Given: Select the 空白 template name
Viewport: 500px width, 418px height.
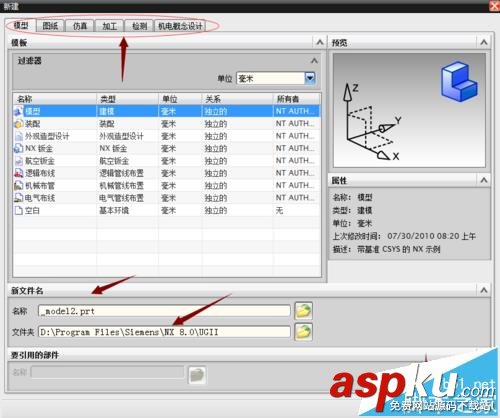Looking at the screenshot, I should click(32, 210).
